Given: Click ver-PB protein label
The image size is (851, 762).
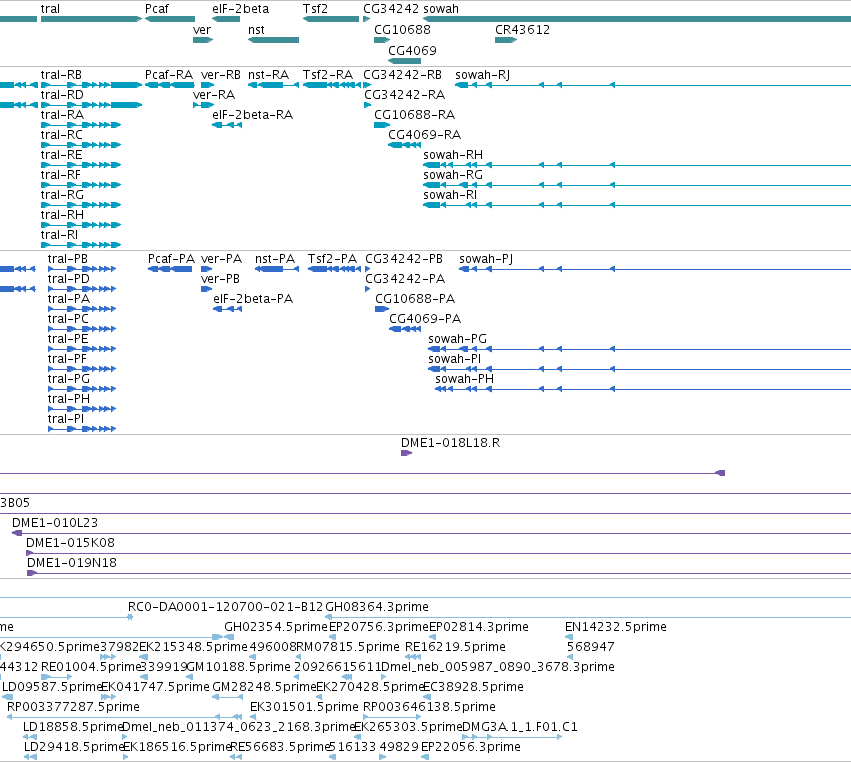Looking at the screenshot, I should pyautogui.click(x=220, y=278).
